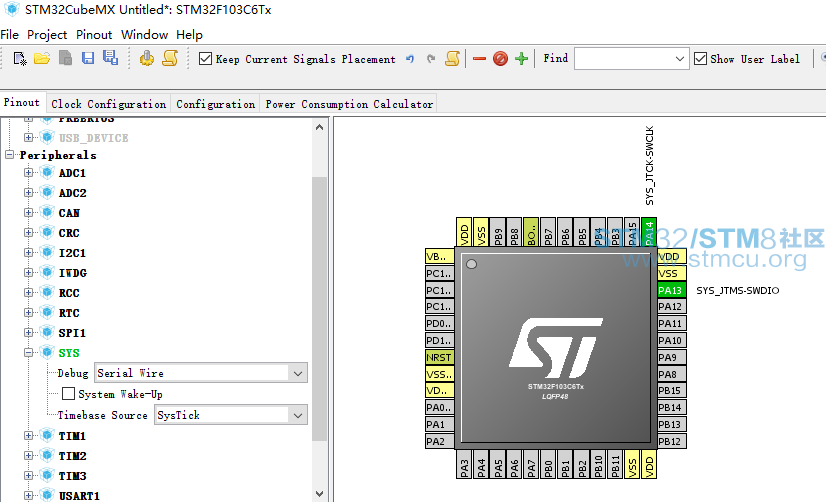Open the Pinout menu

94,35
